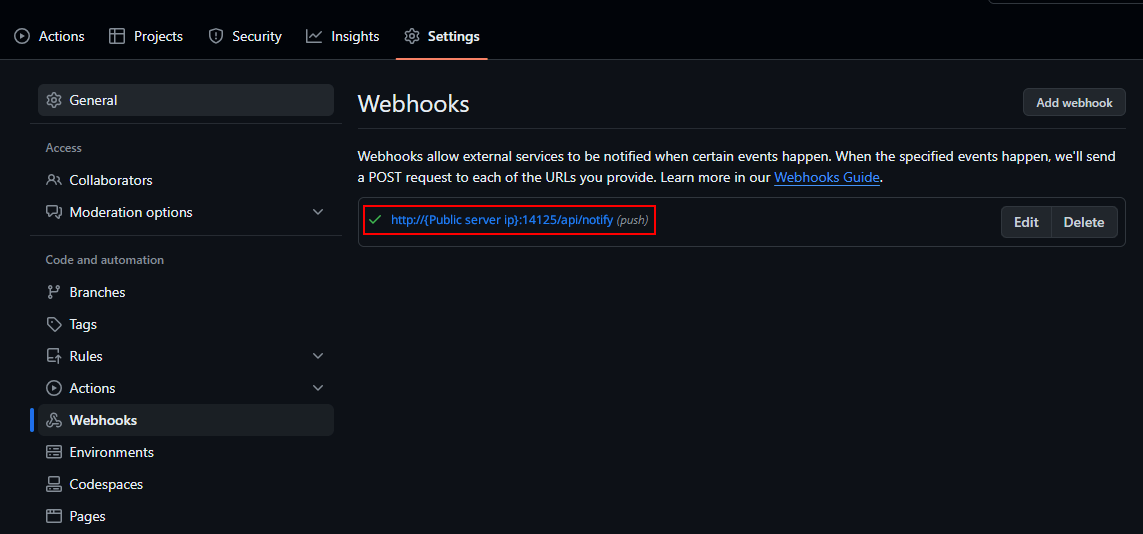Screen dimensions: 1143x534
Task: Open the Actions tab in top navigation
Action: coord(50,36)
